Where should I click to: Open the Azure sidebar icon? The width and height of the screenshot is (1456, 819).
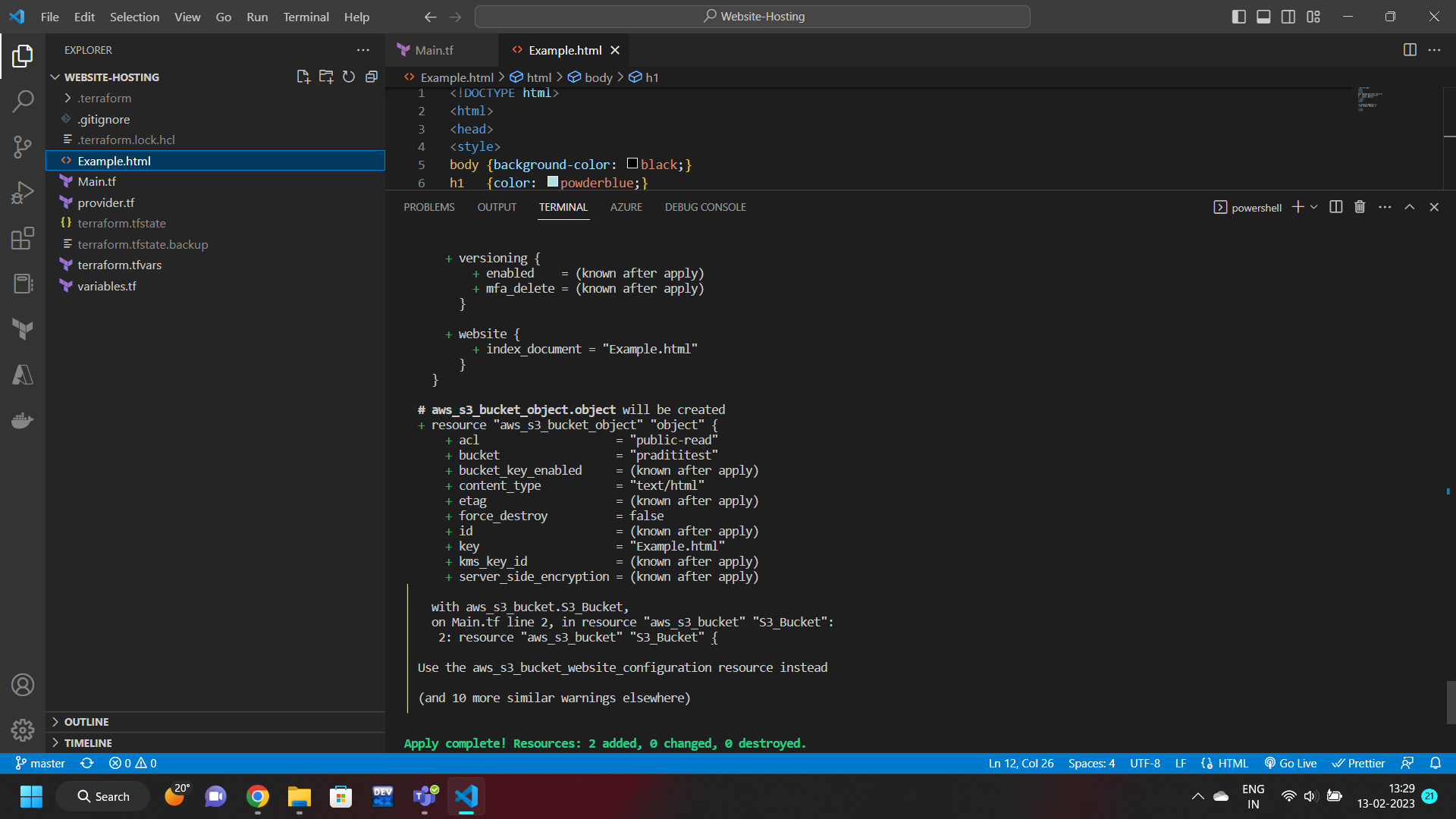click(x=23, y=375)
